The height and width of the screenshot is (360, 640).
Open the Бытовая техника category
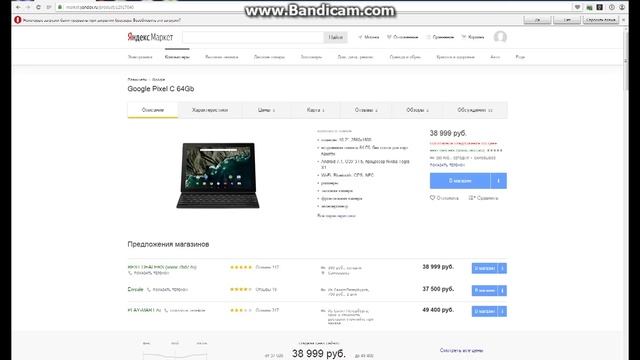[x=222, y=57]
